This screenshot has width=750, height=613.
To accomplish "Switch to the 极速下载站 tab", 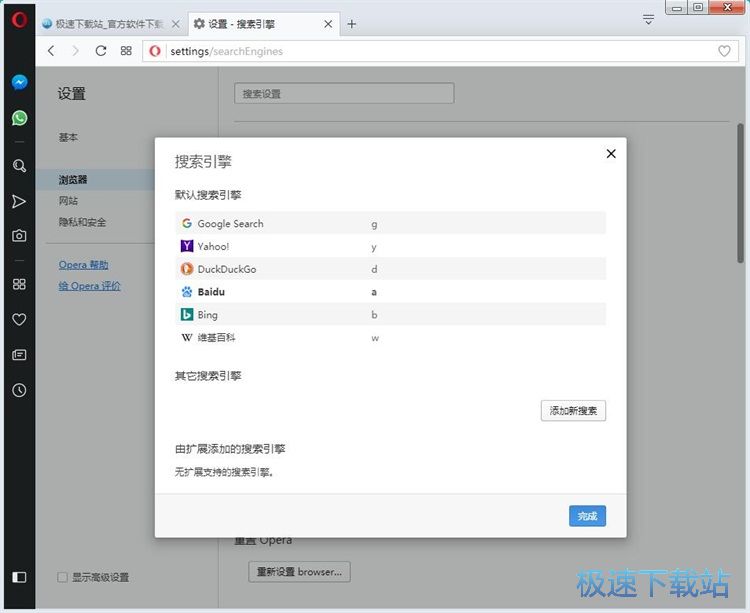I will click(112, 24).
